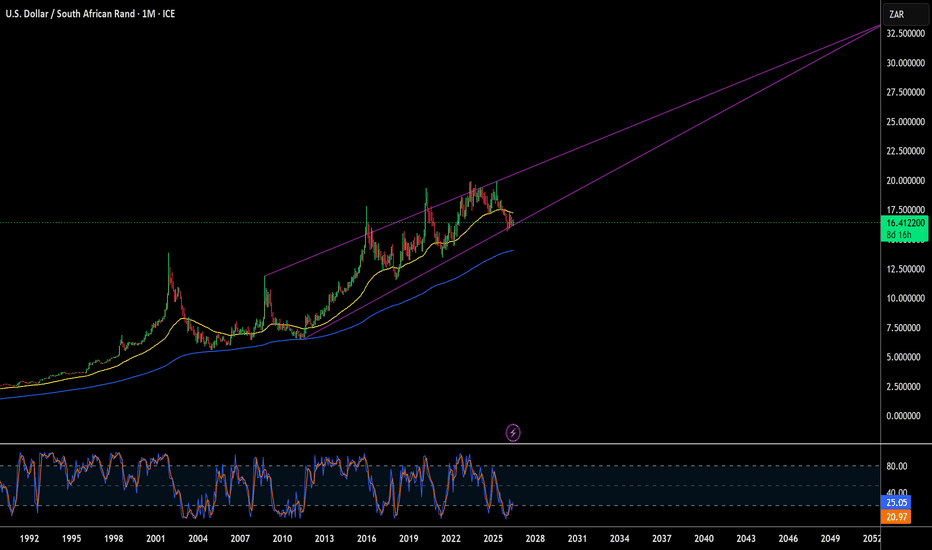Click the 2001 time axis label
The height and width of the screenshot is (550, 932).
coord(156,539)
